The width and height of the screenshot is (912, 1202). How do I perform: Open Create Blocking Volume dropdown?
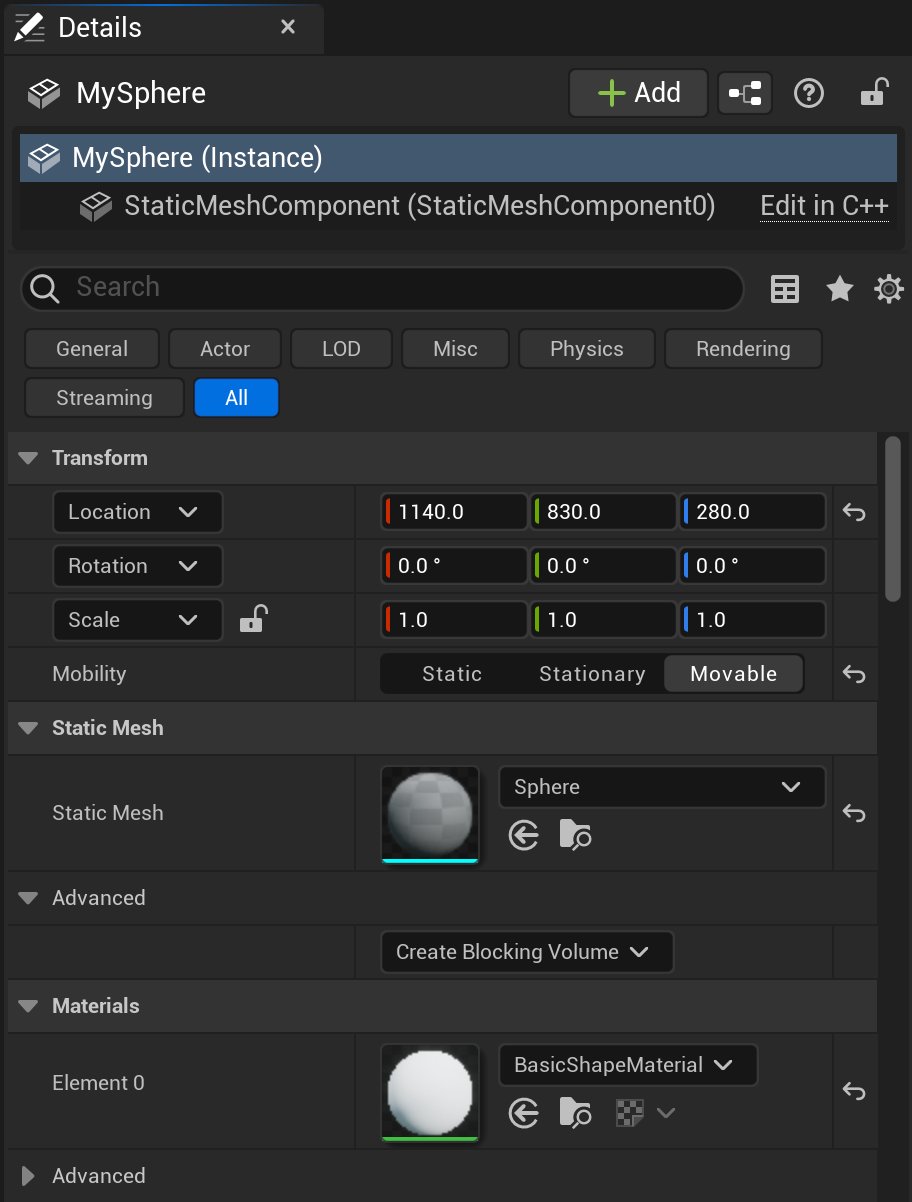526,952
